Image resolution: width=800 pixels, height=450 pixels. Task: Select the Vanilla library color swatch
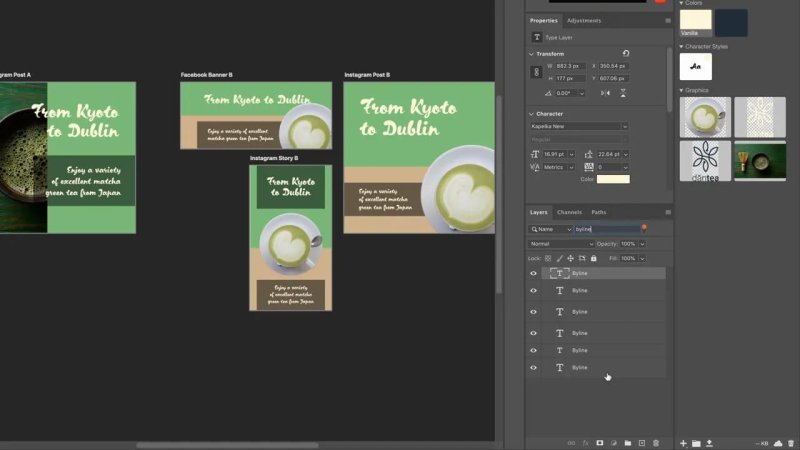point(695,22)
